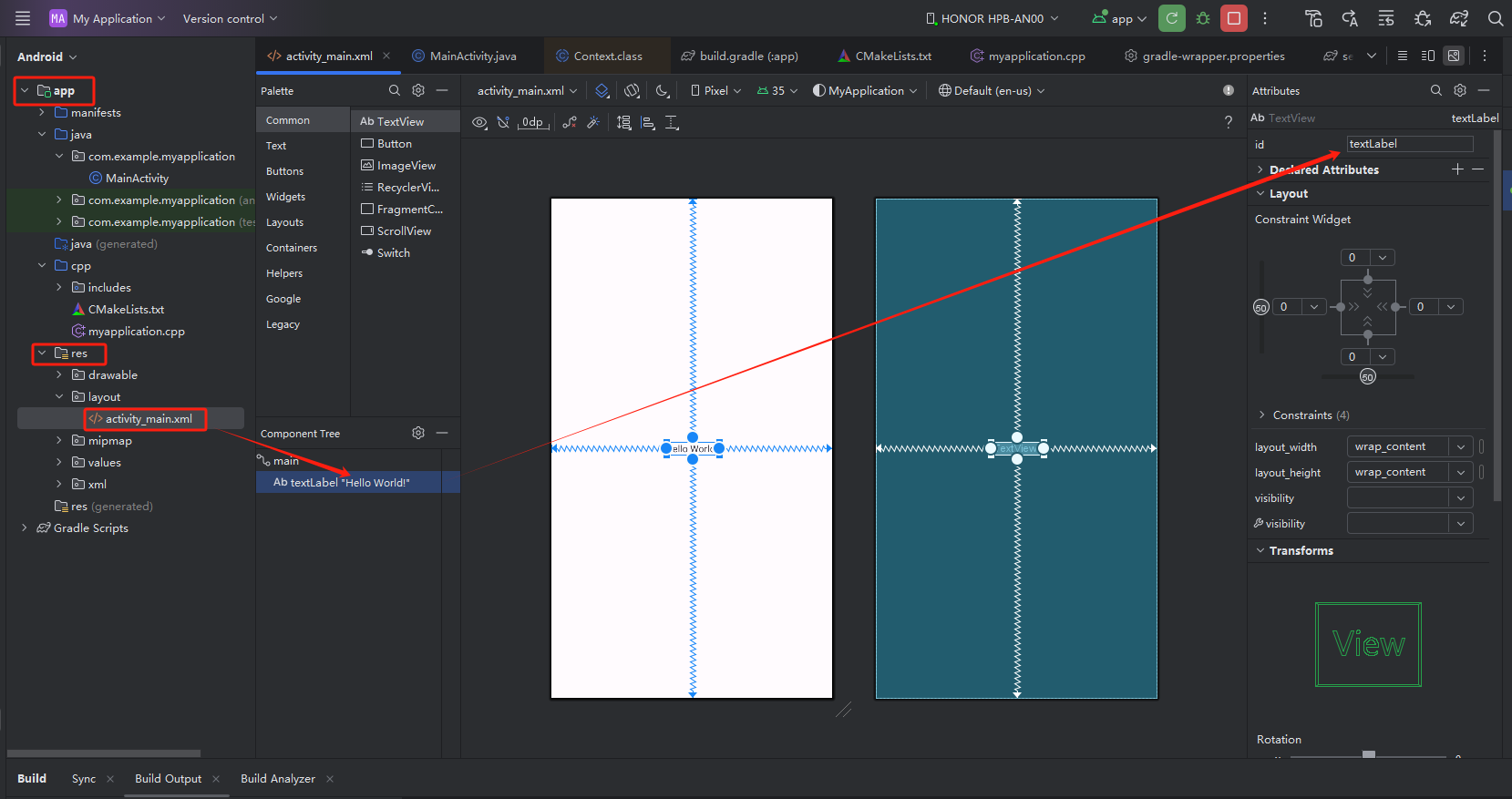
Task: Expand the Constraints (4) section
Action: coord(1261,415)
